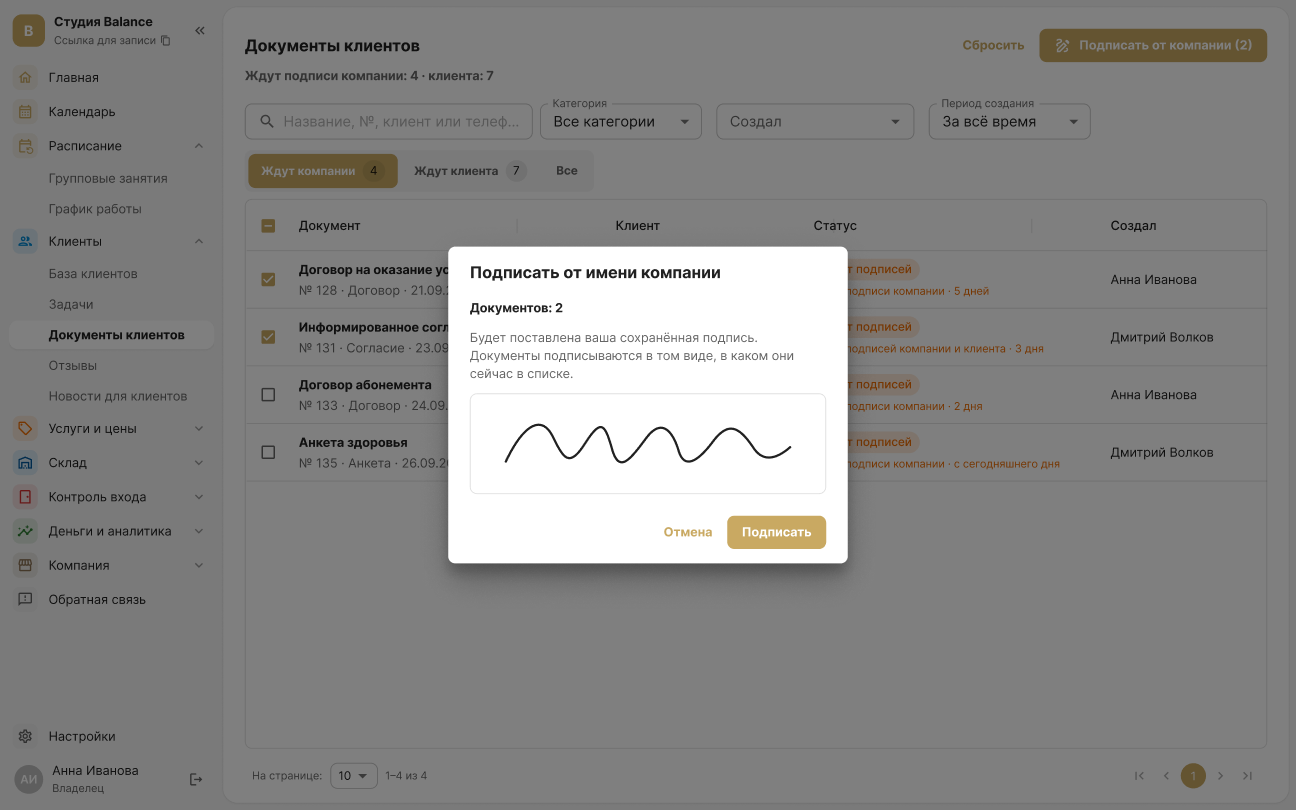Screen dimensions: 1296x810
Task: Check the Договор абонемента row checkbox
Action: (x=268, y=395)
